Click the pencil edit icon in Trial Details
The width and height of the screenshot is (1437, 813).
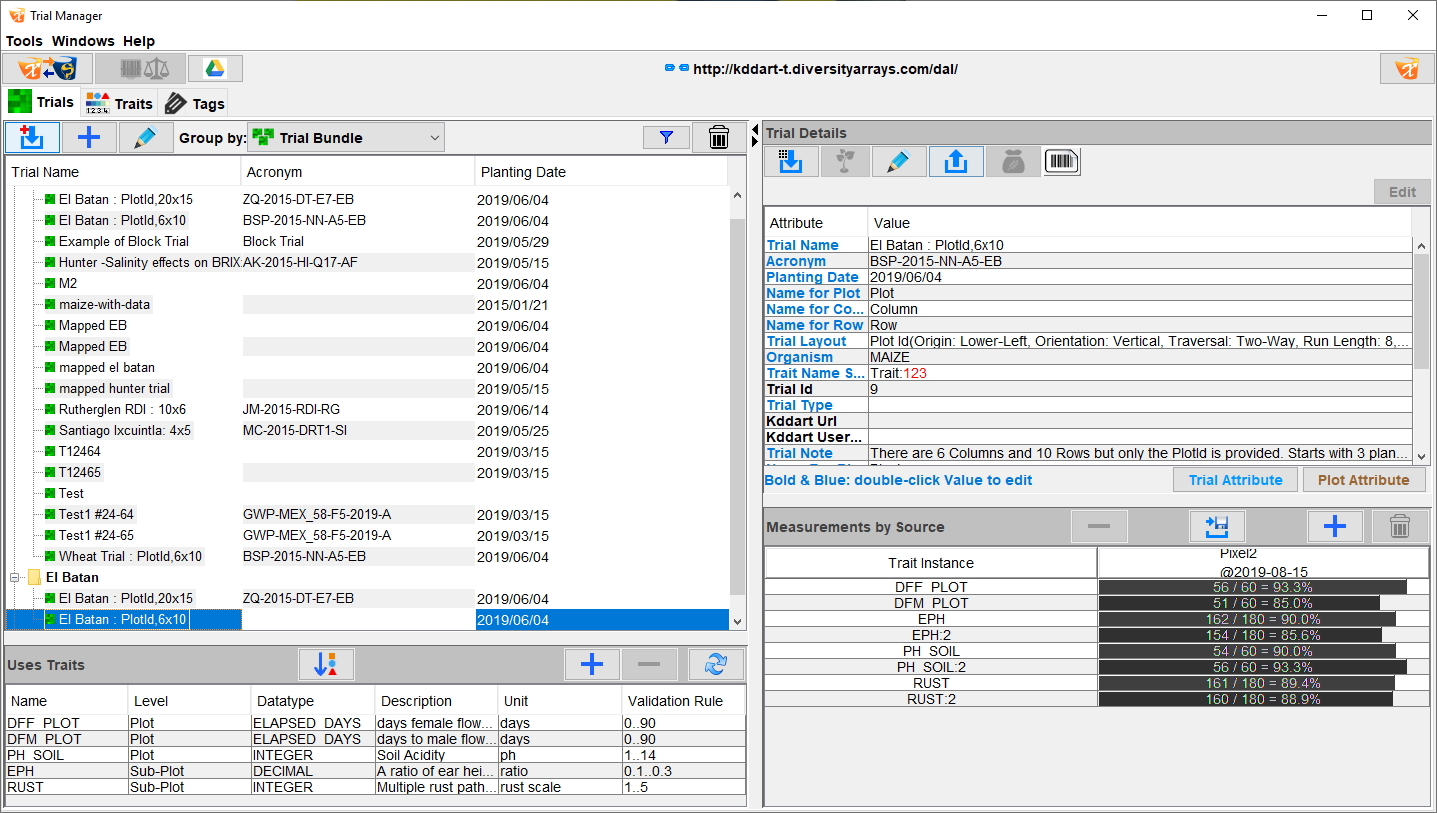(x=899, y=162)
